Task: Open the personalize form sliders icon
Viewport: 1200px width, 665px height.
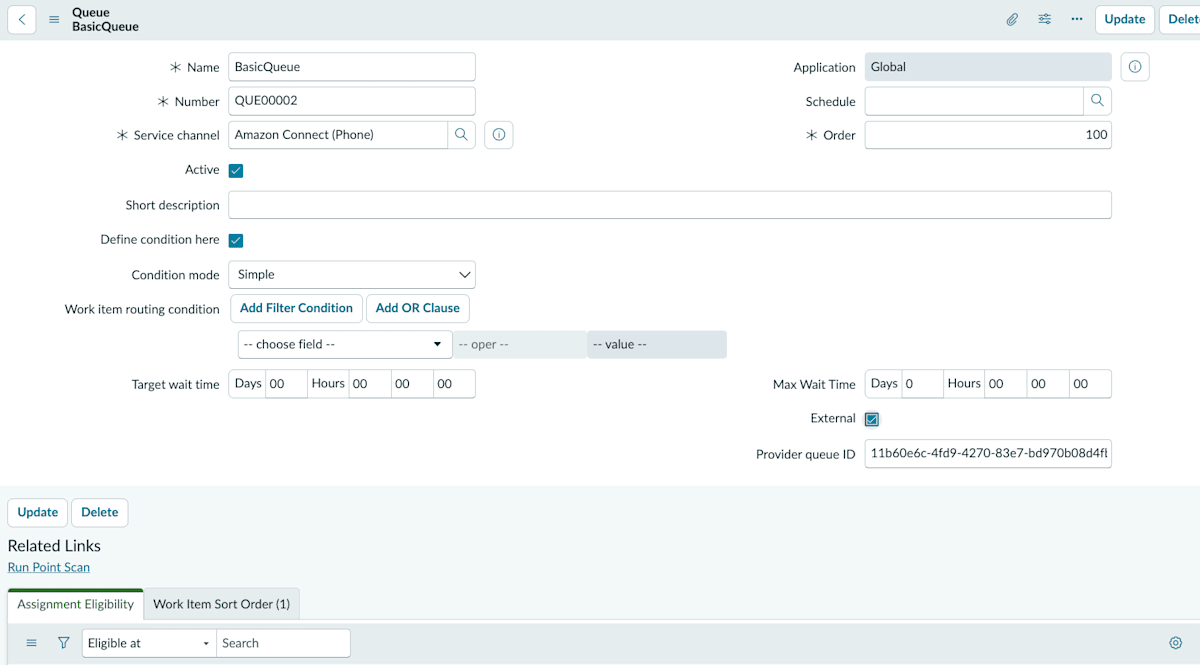Action: pyautogui.click(x=1045, y=19)
